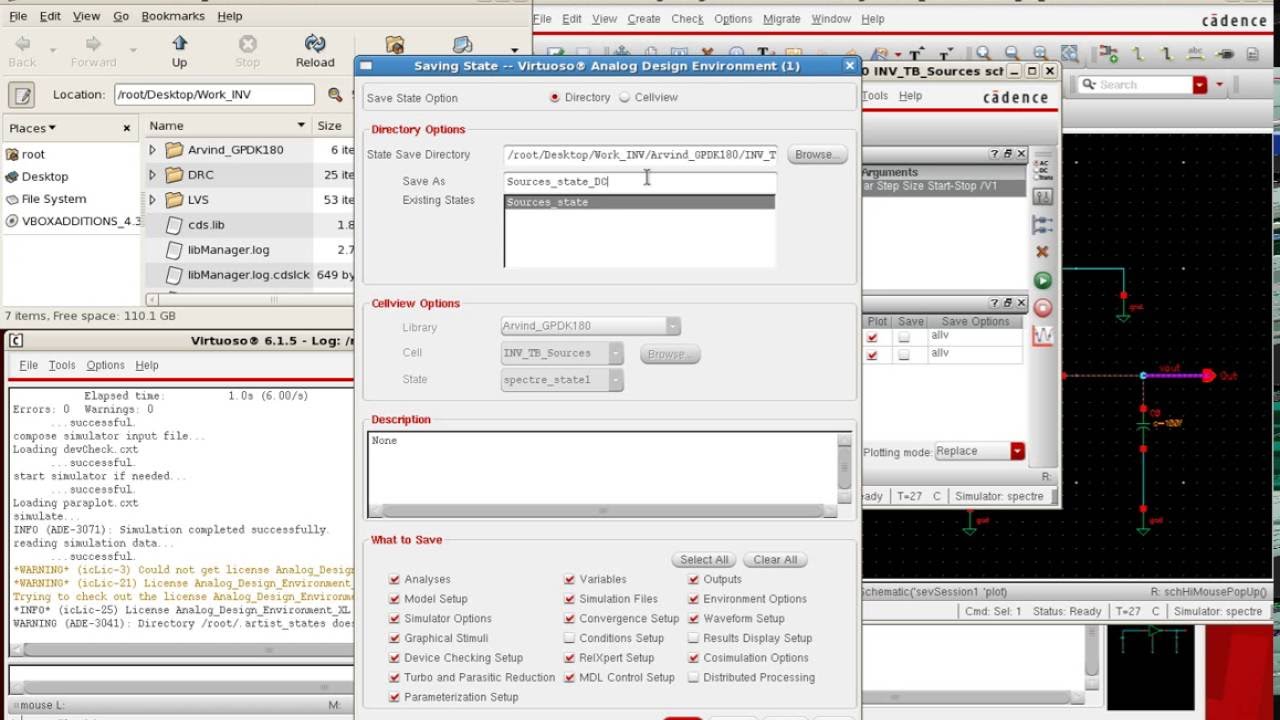Click the Browse button for State Save Directory
1280x720 pixels.
pos(817,154)
